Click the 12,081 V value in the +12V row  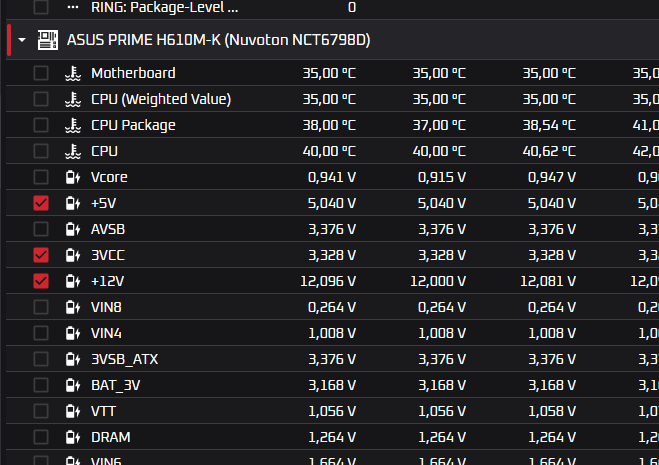coord(548,281)
